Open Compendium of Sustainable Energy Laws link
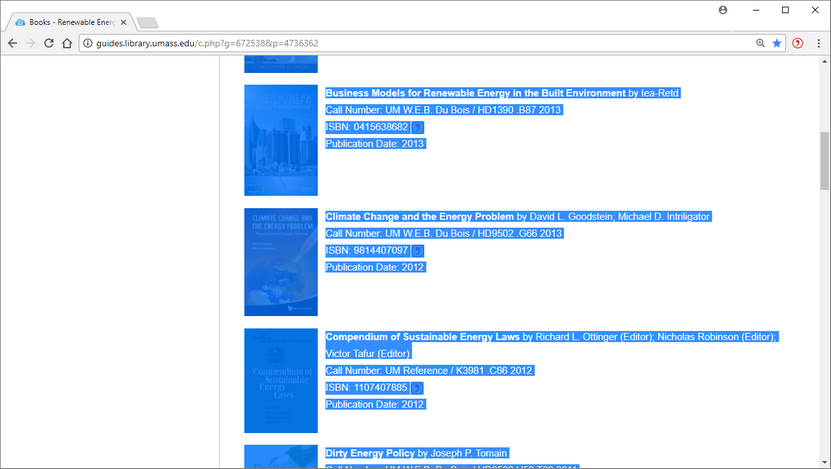The image size is (831, 469). pyautogui.click(x=422, y=337)
